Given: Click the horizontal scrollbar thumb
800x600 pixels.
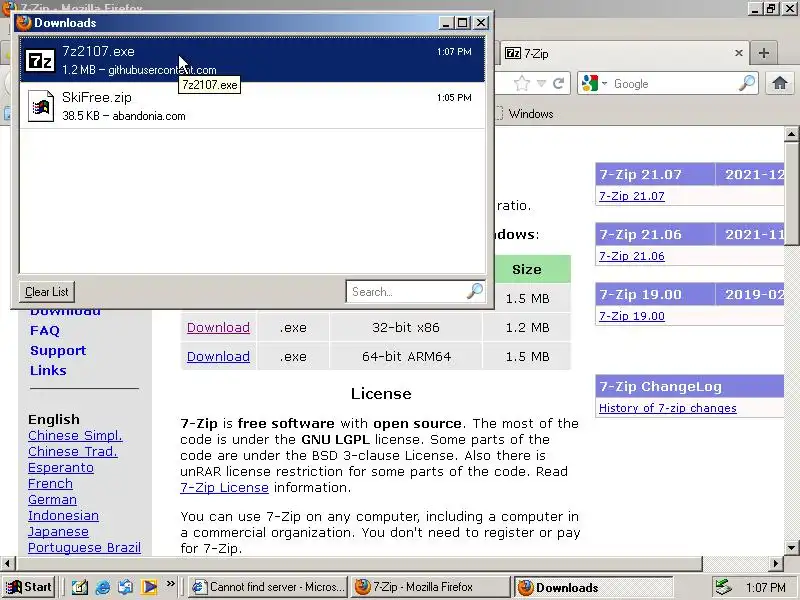Looking at the screenshot, I should point(360,564).
